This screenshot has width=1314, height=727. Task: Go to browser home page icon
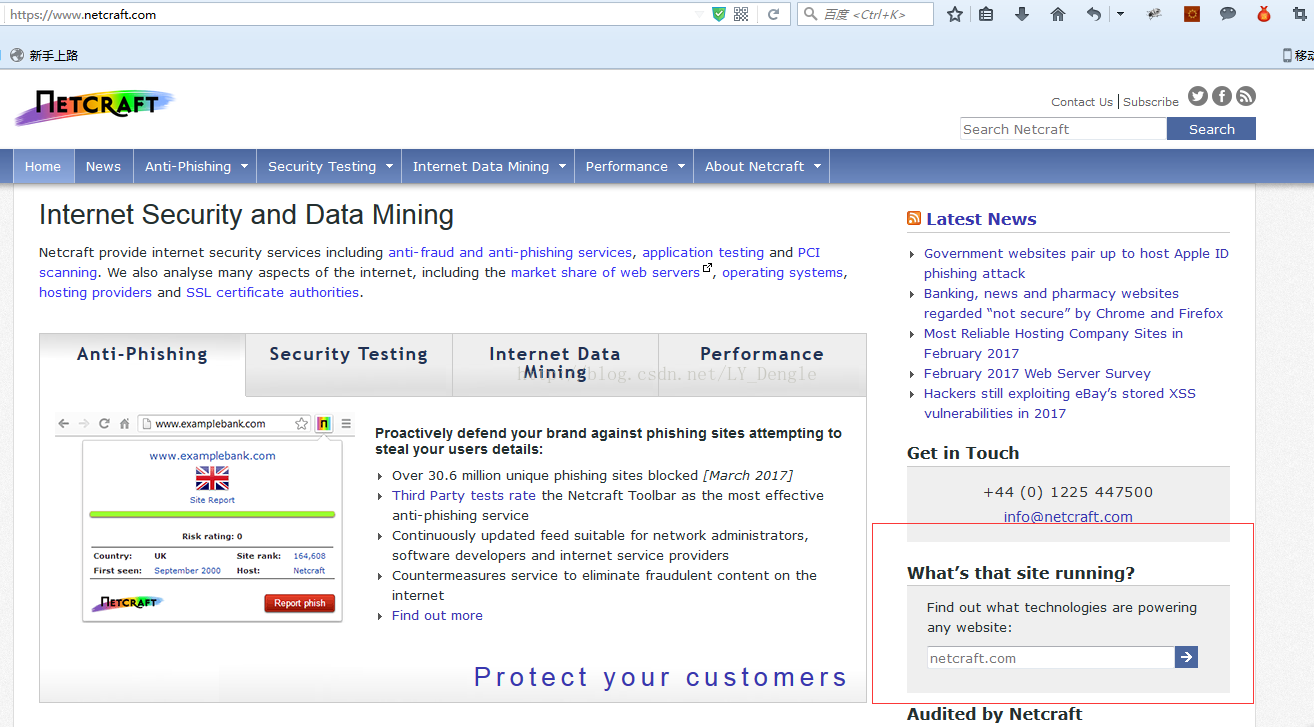point(1058,14)
